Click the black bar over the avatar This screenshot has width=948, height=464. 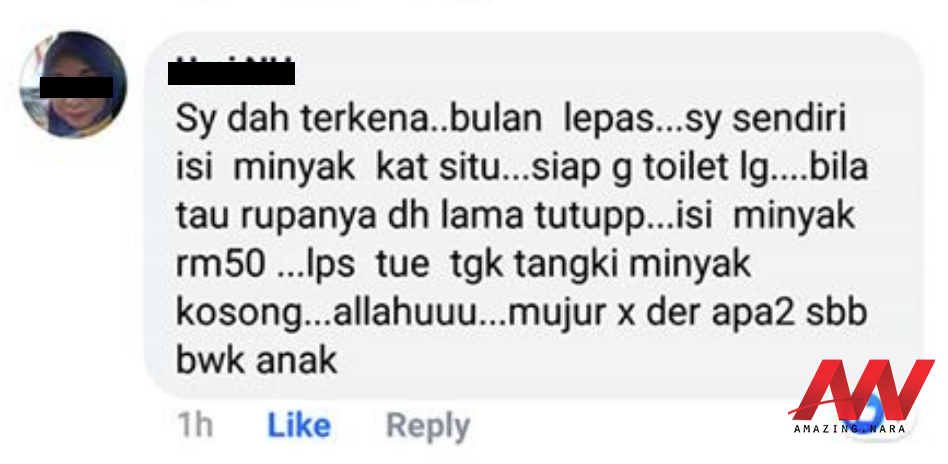76,87
